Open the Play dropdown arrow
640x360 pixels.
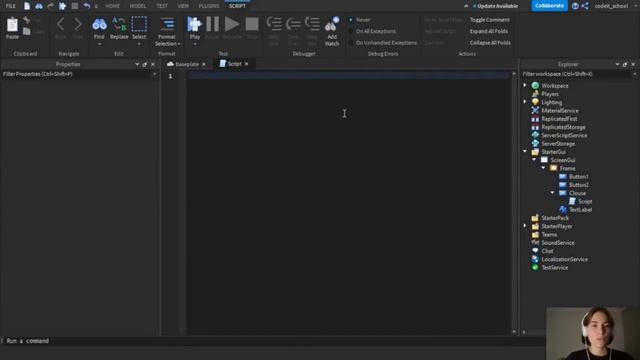[194, 44]
